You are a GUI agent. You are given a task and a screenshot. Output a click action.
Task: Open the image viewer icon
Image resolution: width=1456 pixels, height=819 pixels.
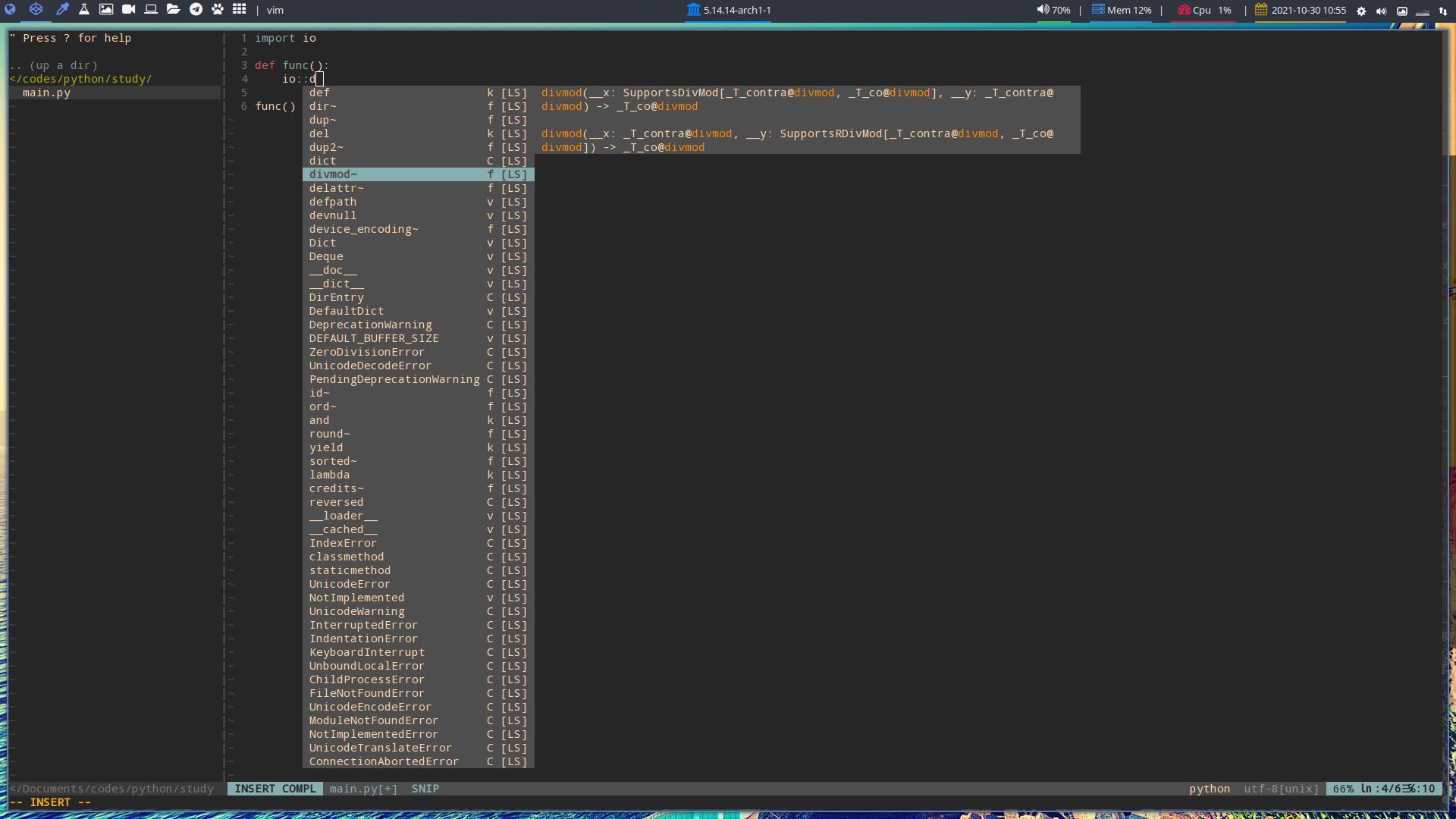pyautogui.click(x=106, y=10)
